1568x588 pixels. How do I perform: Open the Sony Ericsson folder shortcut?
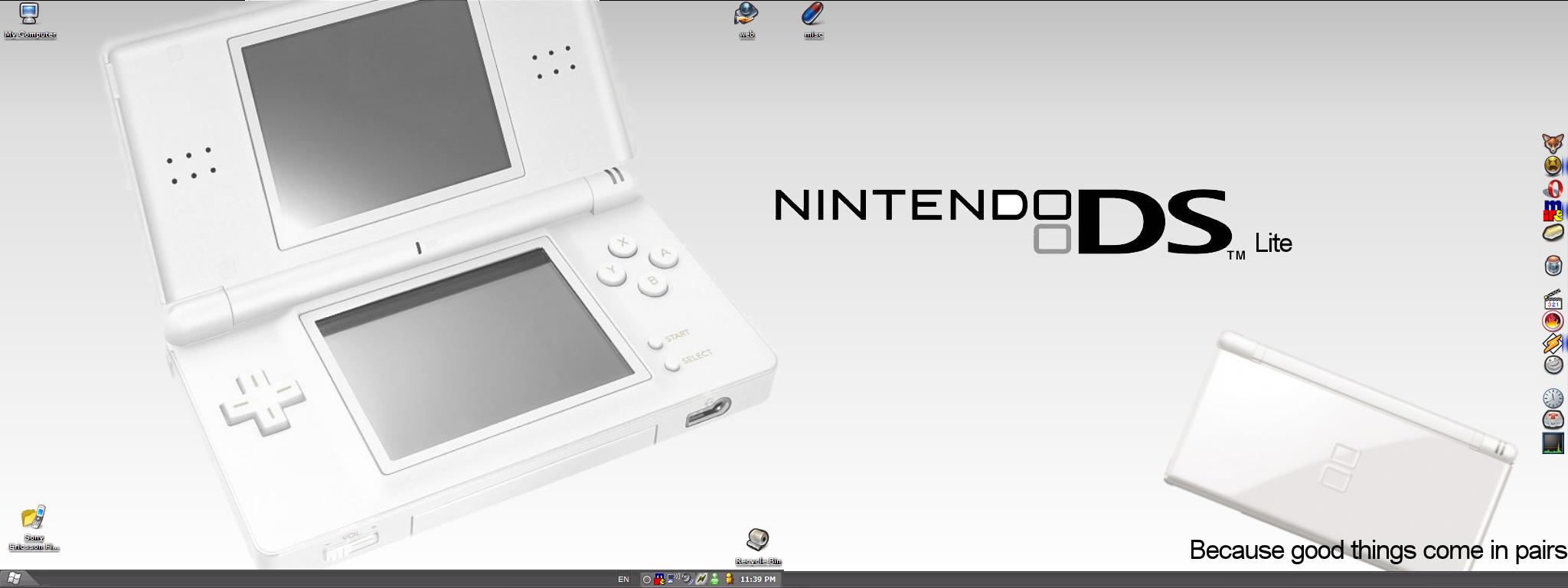(x=34, y=528)
